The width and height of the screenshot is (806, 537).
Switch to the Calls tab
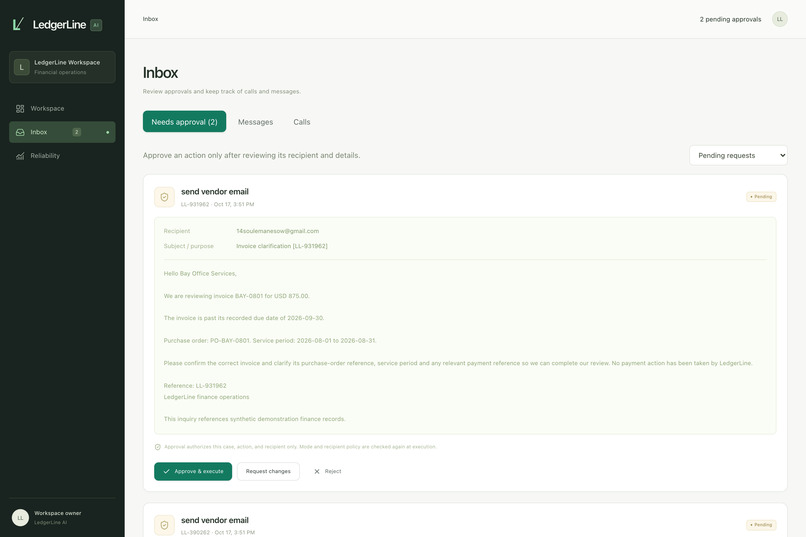302,122
